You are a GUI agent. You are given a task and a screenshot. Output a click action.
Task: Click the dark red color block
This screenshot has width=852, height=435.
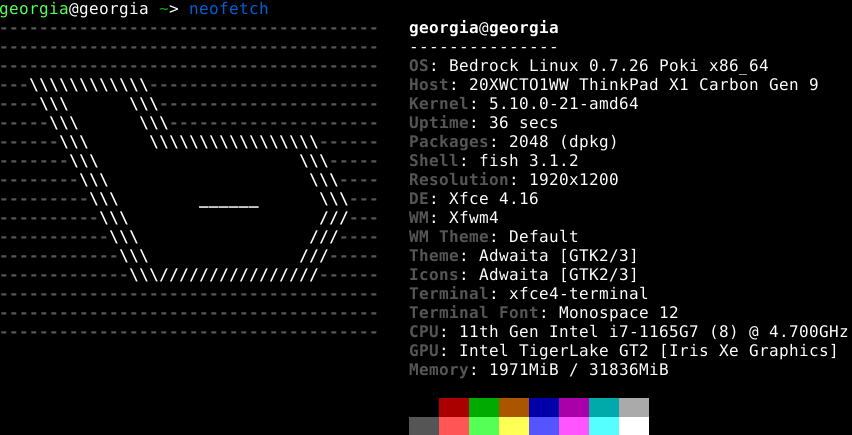(454, 407)
